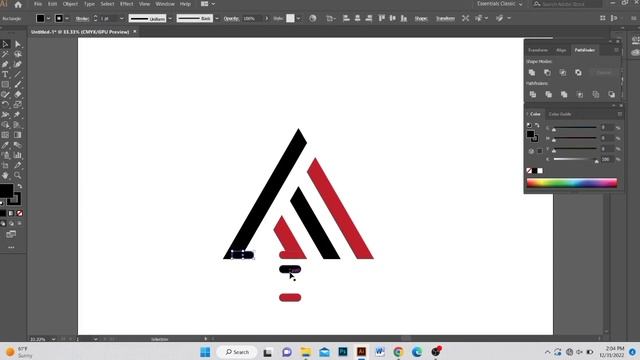Apply the Trim pathfinder
The width and height of the screenshot is (640, 360).
549,94
